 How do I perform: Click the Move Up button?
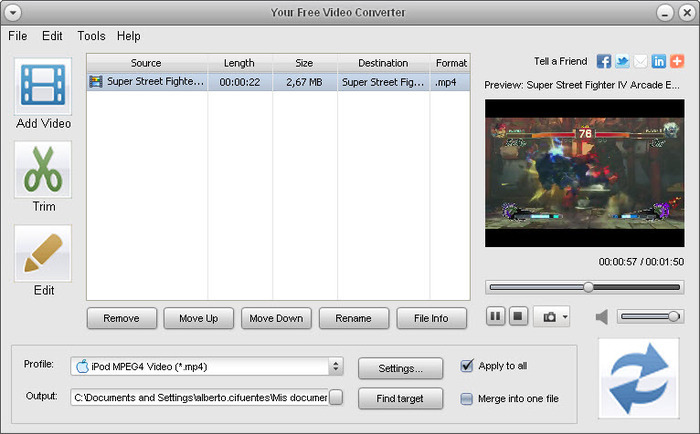coord(199,318)
